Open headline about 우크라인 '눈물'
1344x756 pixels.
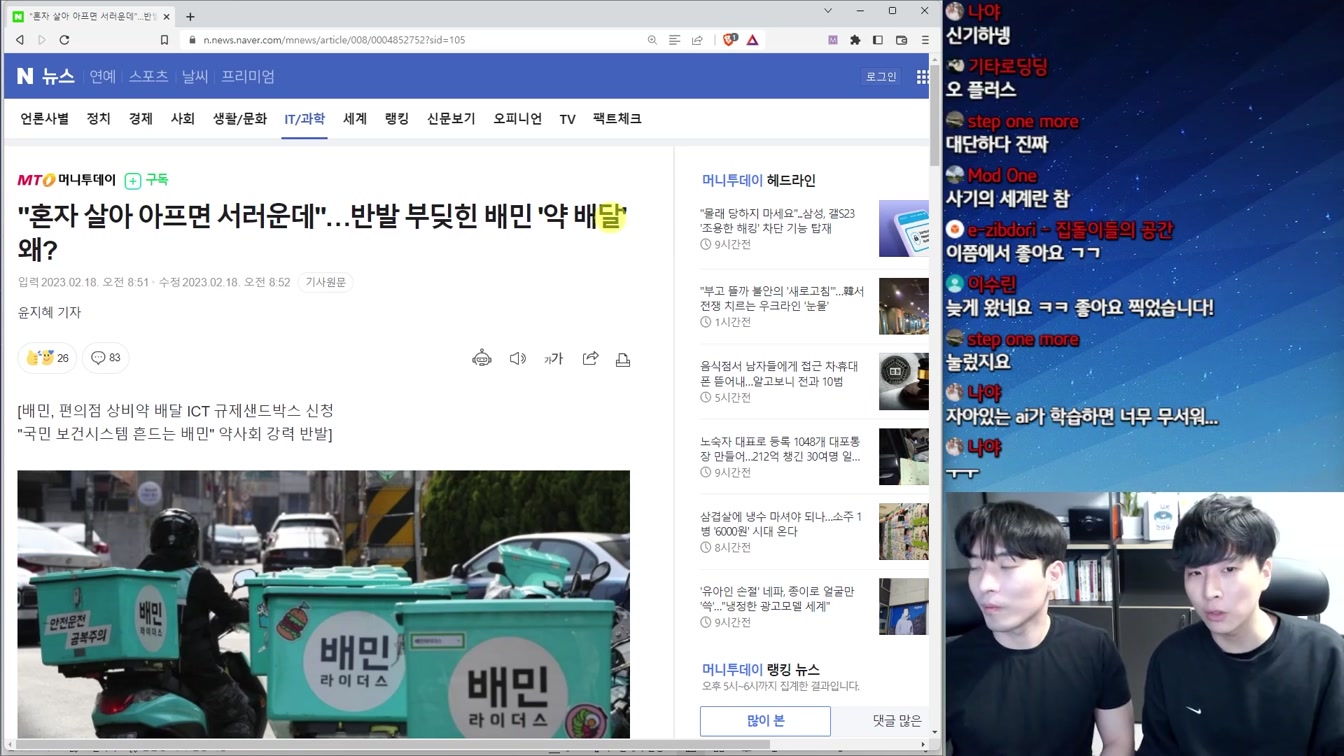782,298
